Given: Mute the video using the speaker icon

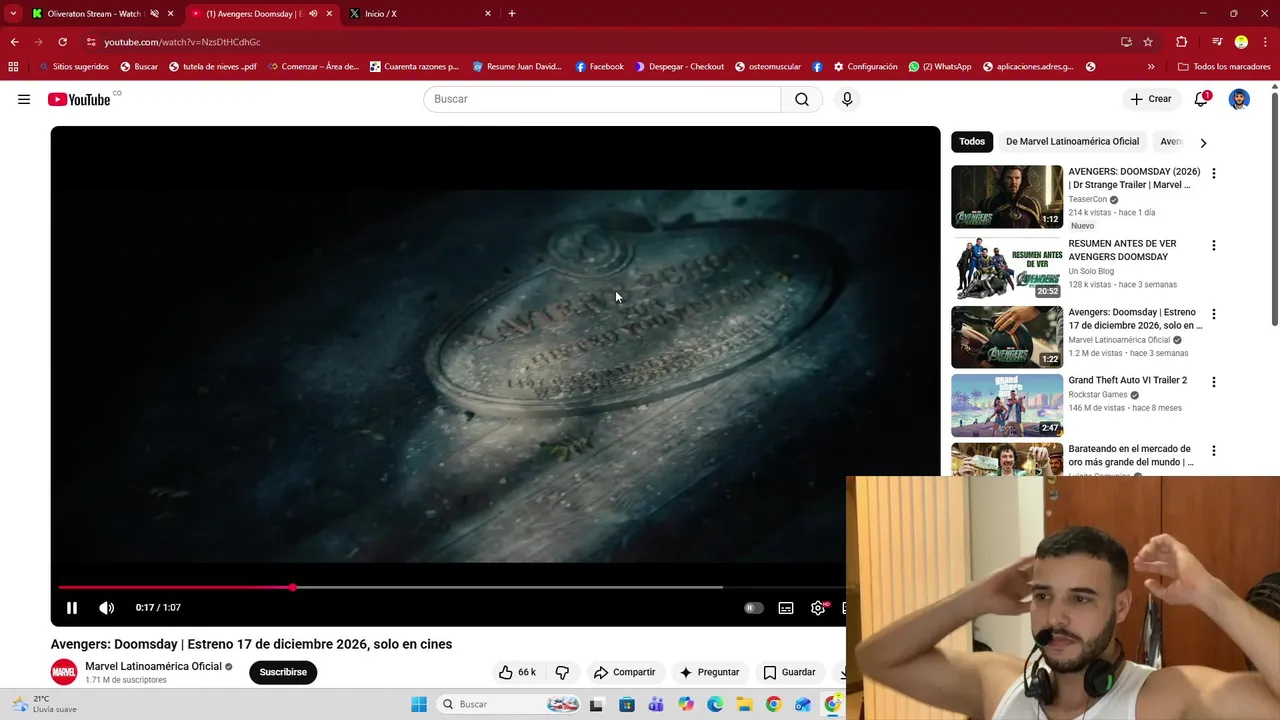Looking at the screenshot, I should [x=107, y=608].
